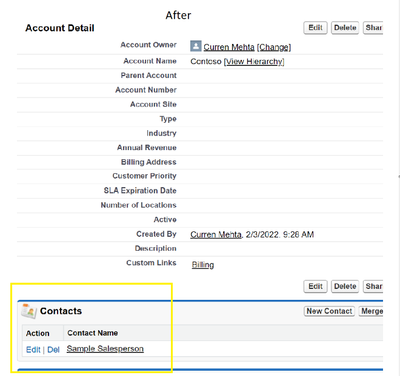The image size is (400, 376).
Task: Click the Customer Priority field label
Action: (x=144, y=176)
